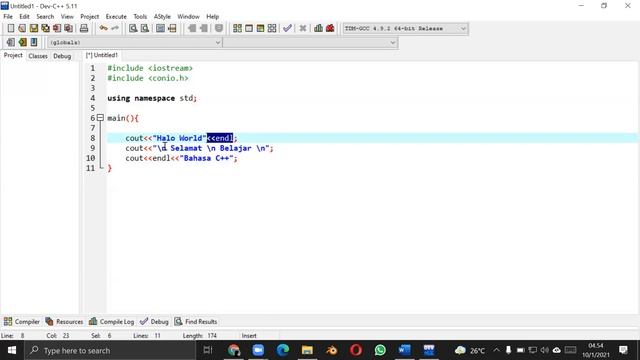Screen dimensions: 640x360
Task: Open the Search menu
Action: click(x=45, y=17)
